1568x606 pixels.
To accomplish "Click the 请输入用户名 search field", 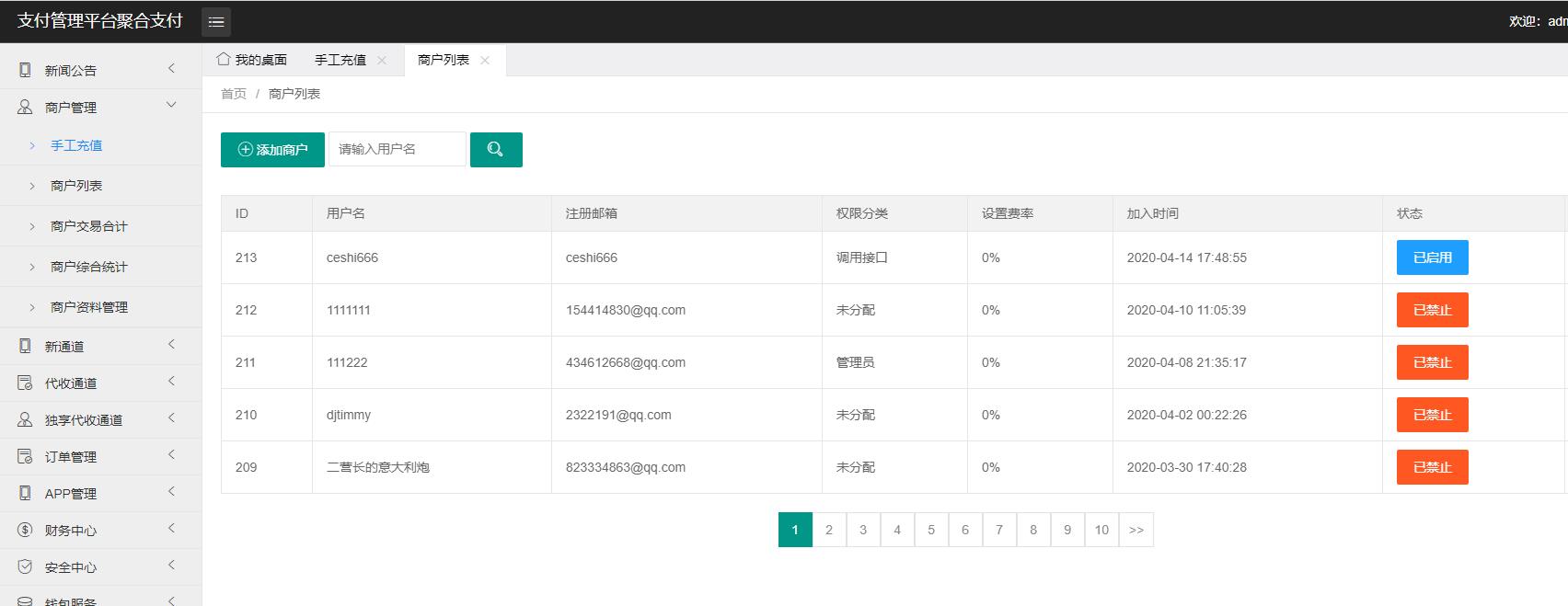I will [x=397, y=149].
